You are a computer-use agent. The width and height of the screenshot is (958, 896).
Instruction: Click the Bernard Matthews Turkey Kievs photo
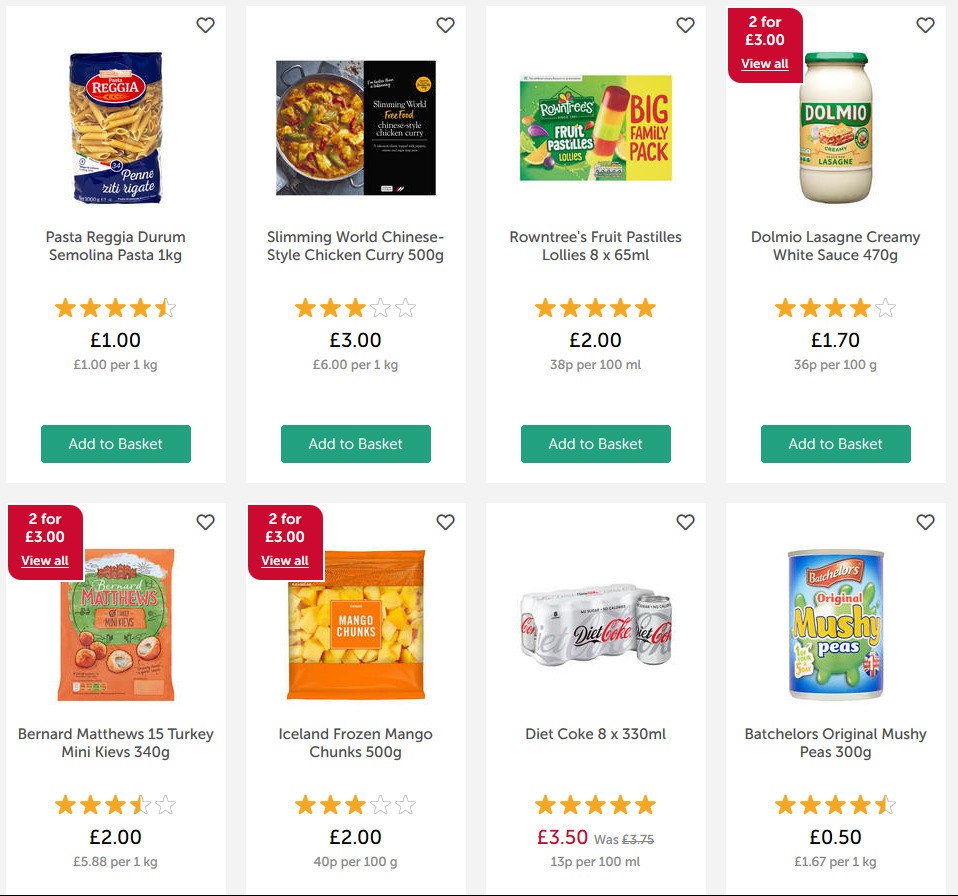[x=116, y=625]
